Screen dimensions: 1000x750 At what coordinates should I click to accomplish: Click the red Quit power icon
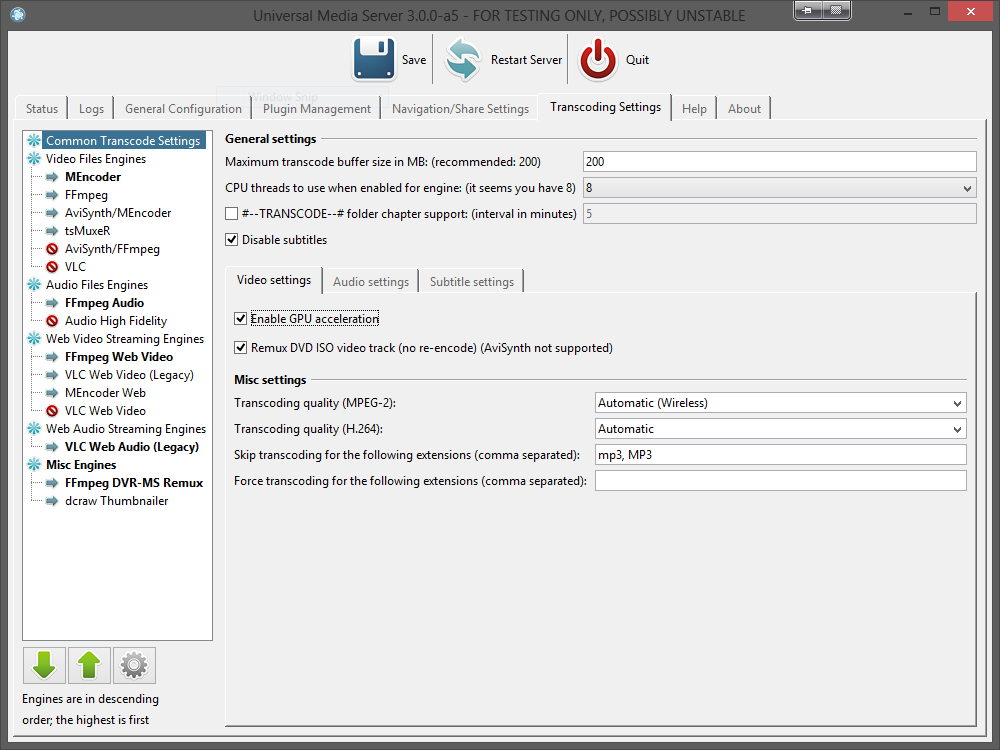point(598,59)
